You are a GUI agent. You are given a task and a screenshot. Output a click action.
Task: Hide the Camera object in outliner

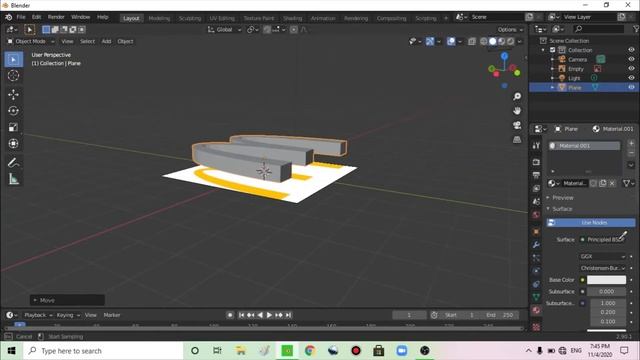[x=631, y=59]
